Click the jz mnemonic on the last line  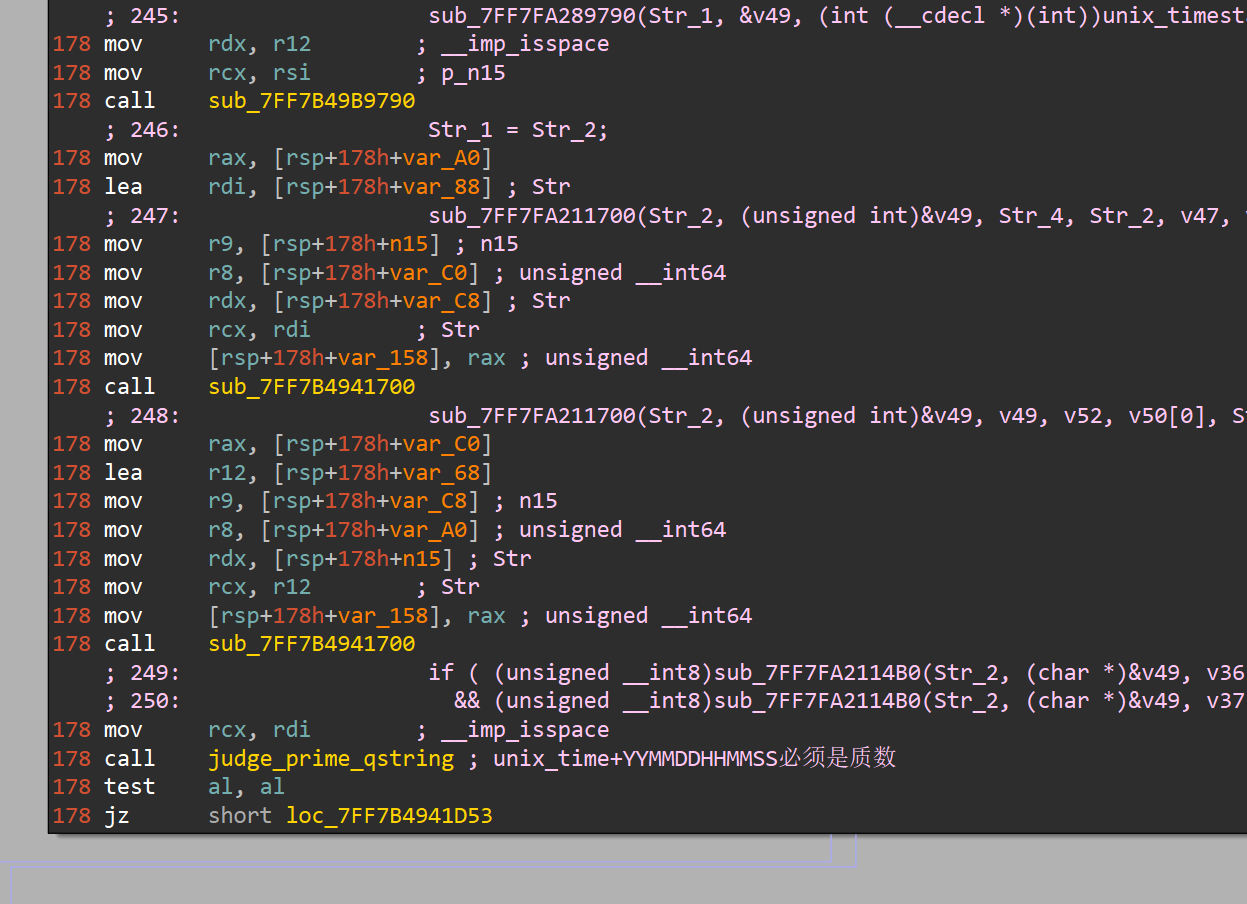pyautogui.click(x=116, y=816)
